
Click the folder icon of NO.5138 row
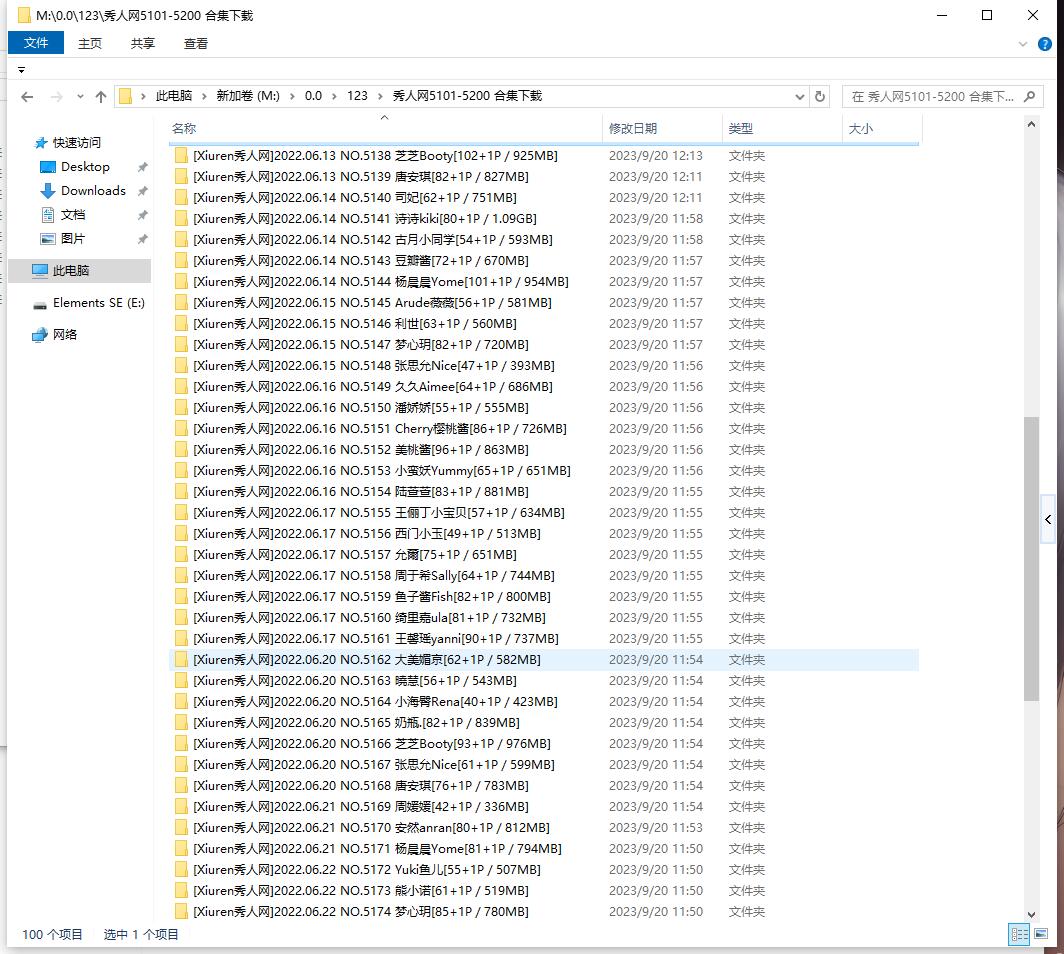pos(181,155)
